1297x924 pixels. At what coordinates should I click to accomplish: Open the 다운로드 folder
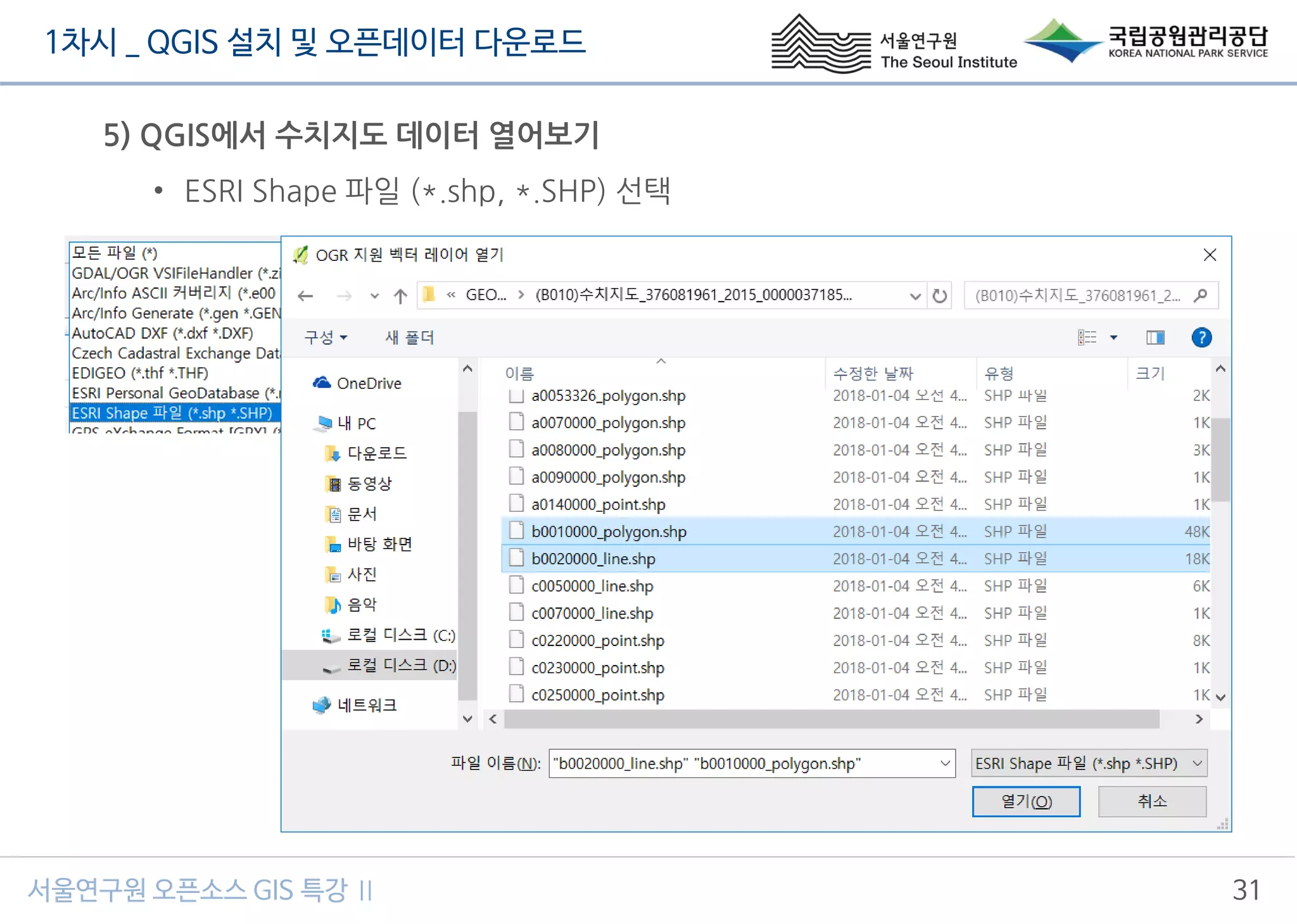366,453
